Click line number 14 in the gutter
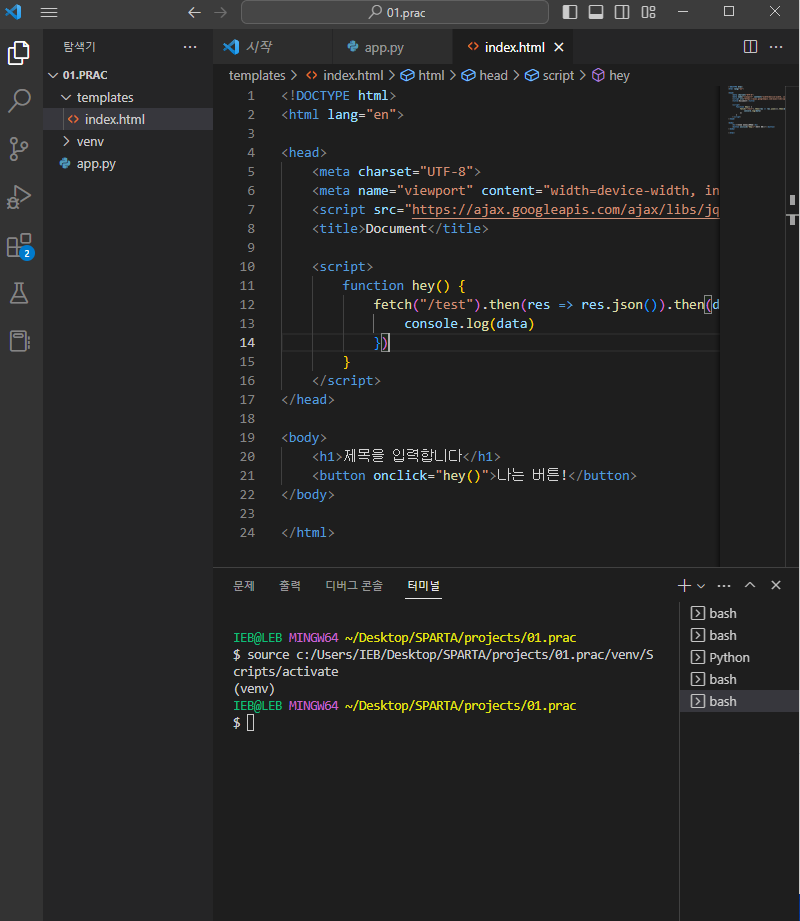The width and height of the screenshot is (800, 921). pyautogui.click(x=247, y=343)
